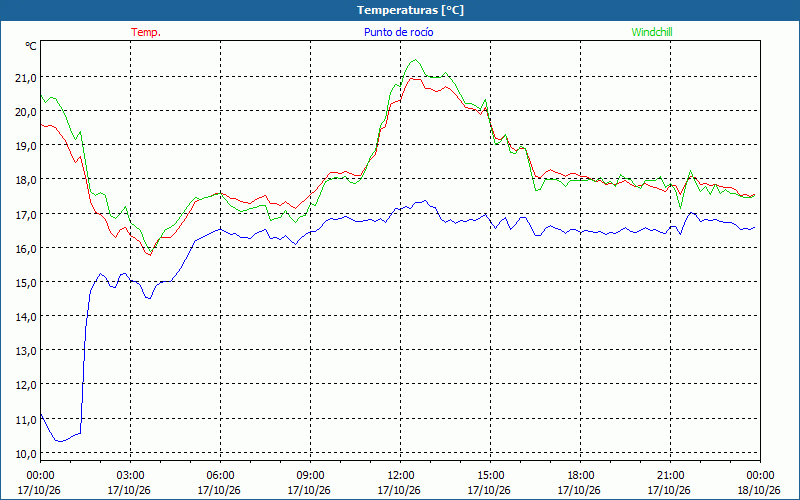Image resolution: width=800 pixels, height=500 pixels.
Task: Click the green 'Windchill' legend label
Action: pyautogui.click(x=652, y=32)
